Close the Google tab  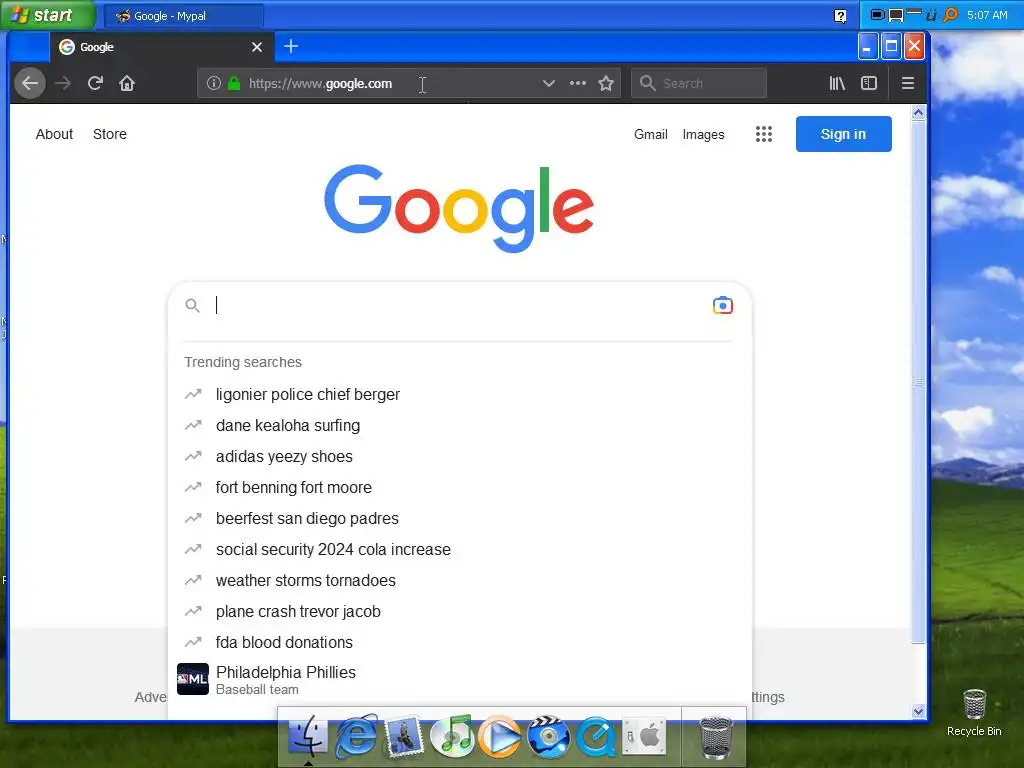[x=257, y=47]
